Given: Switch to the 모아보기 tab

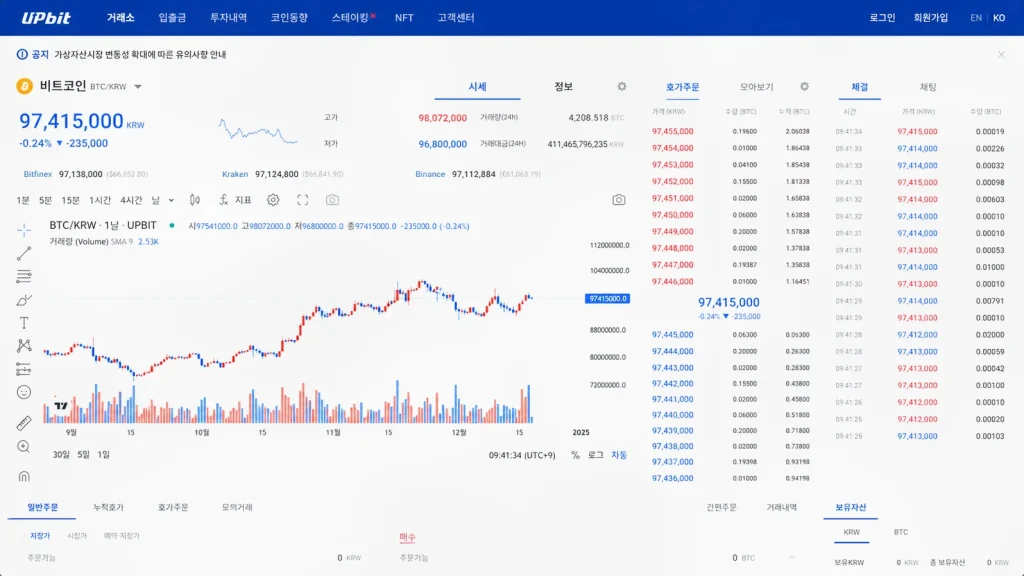Looking at the screenshot, I should (756, 87).
